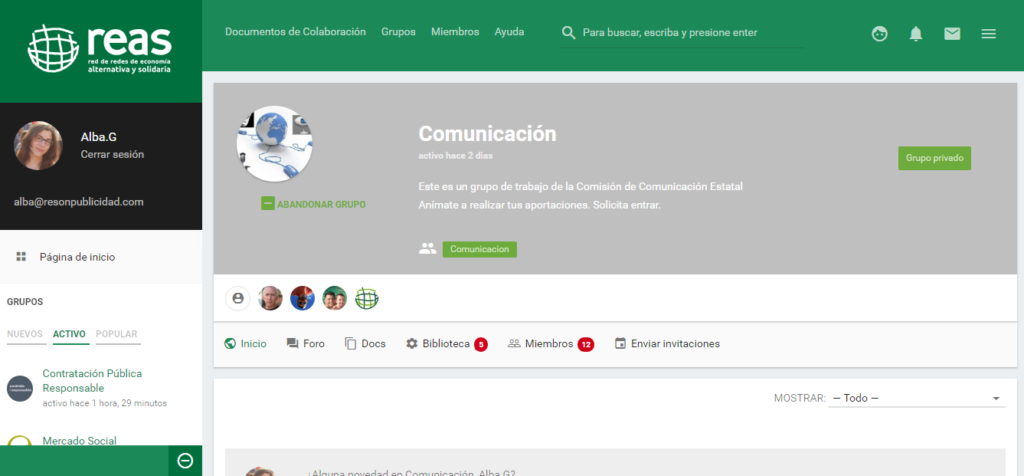Click the search magnifier icon
This screenshot has height=476, width=1024.
[569, 33]
